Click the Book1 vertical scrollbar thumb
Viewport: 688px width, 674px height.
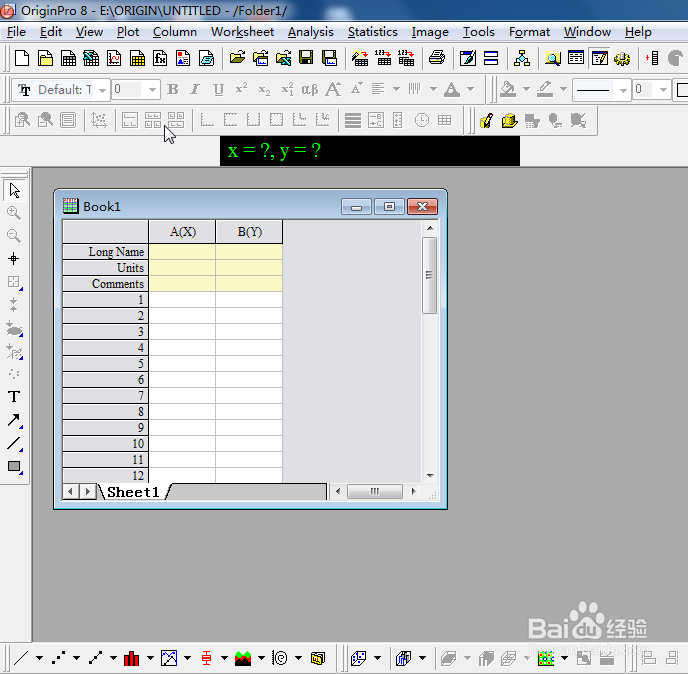pos(430,276)
